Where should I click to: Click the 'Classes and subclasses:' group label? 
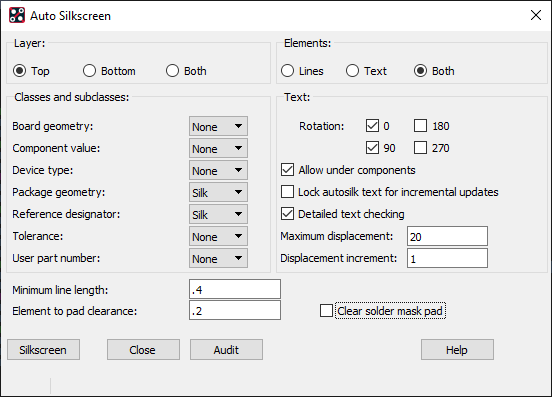[x=71, y=97]
